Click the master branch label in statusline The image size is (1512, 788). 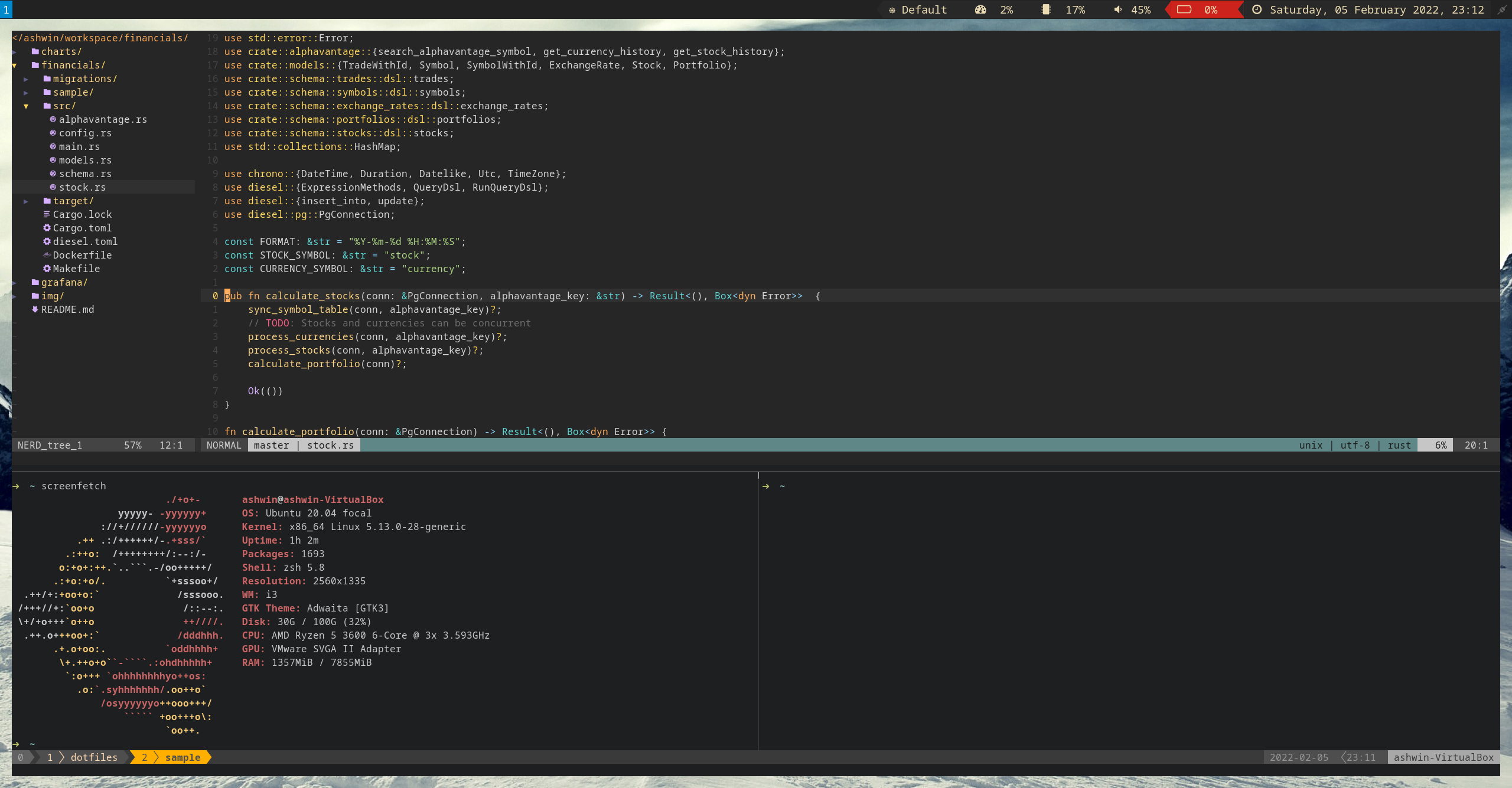pos(271,445)
